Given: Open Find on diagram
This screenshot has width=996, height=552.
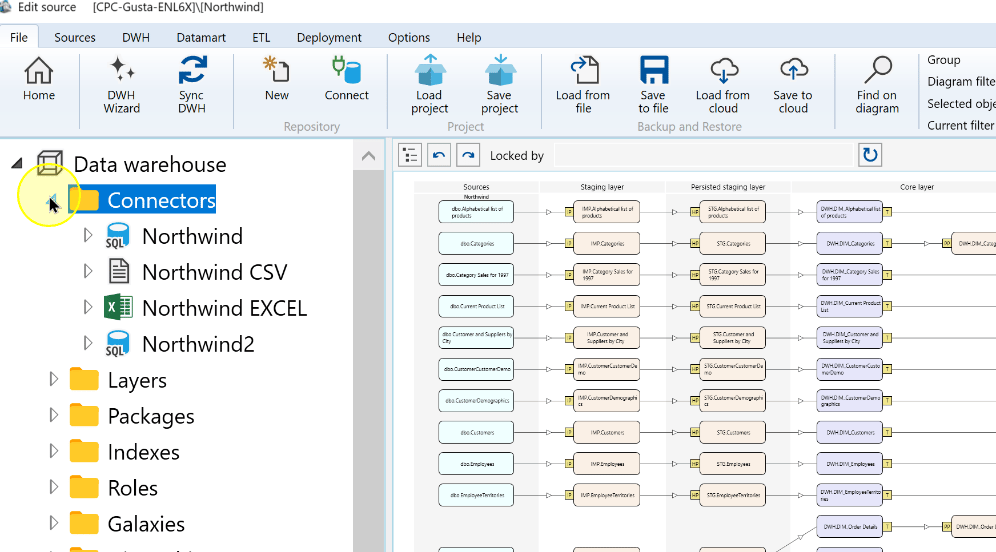Looking at the screenshot, I should pos(877,85).
